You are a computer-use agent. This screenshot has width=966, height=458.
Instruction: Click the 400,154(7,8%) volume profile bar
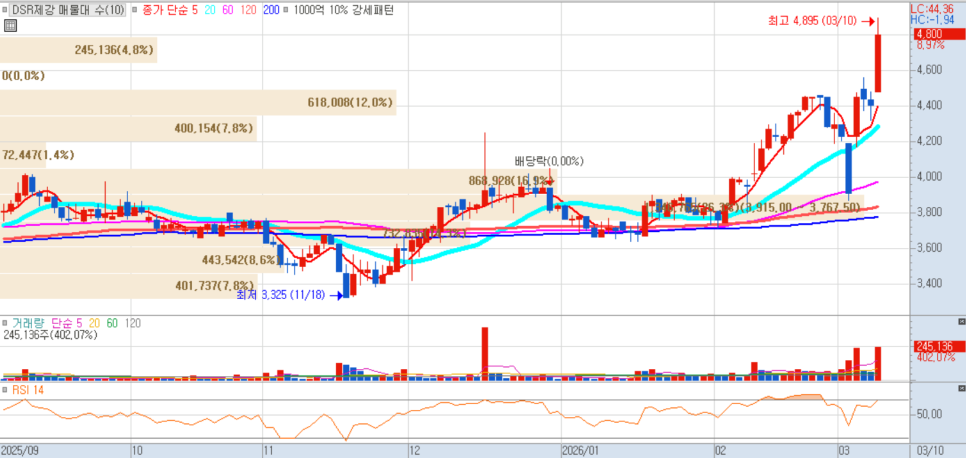click(x=128, y=128)
